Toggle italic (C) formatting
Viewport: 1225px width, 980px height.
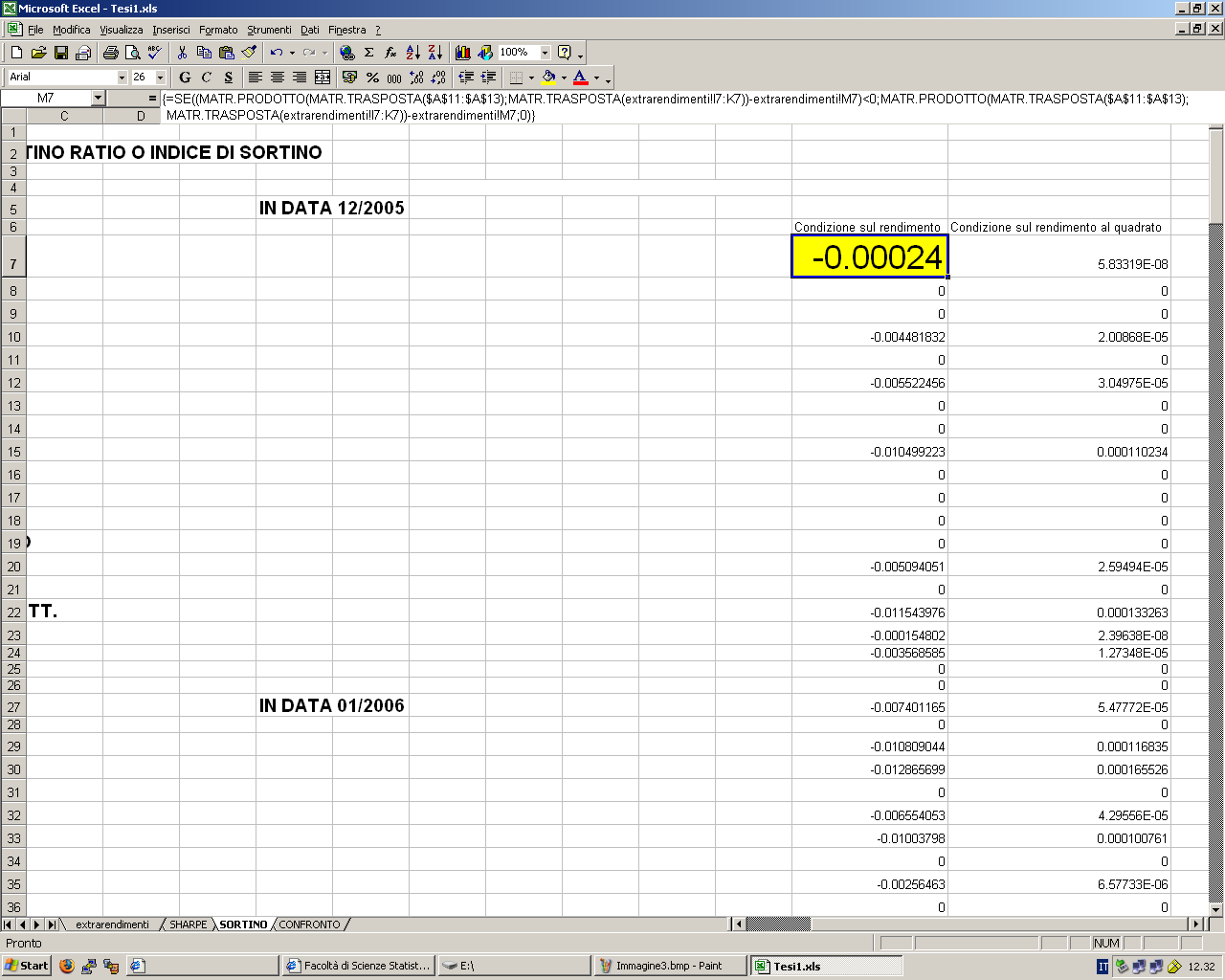point(207,78)
